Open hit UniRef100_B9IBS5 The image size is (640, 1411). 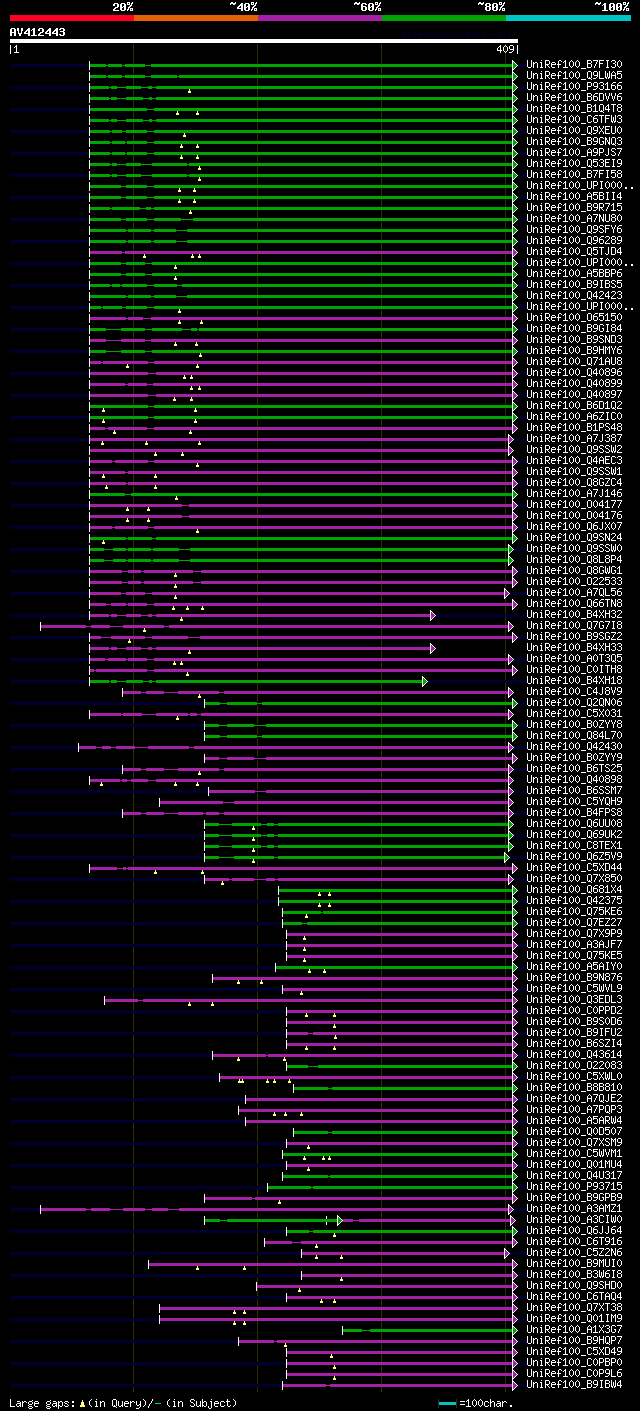(574, 284)
